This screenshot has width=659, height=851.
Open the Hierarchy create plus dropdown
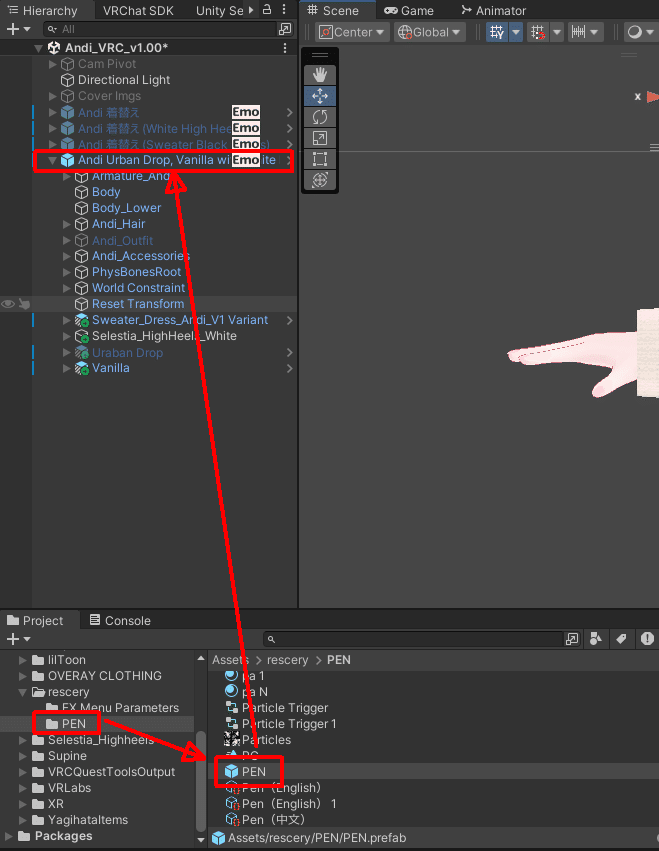[18, 29]
